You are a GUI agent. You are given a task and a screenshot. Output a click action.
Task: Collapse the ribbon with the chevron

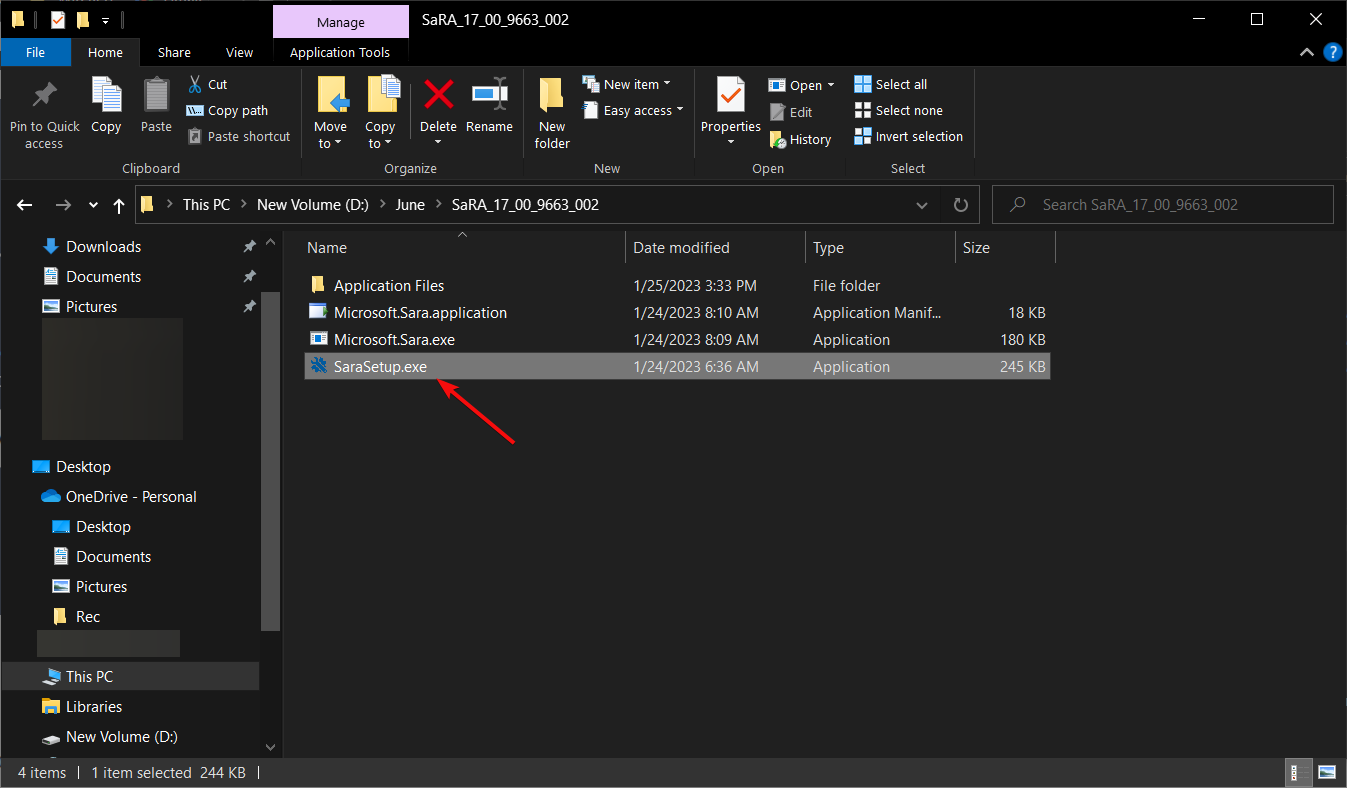[x=1307, y=52]
